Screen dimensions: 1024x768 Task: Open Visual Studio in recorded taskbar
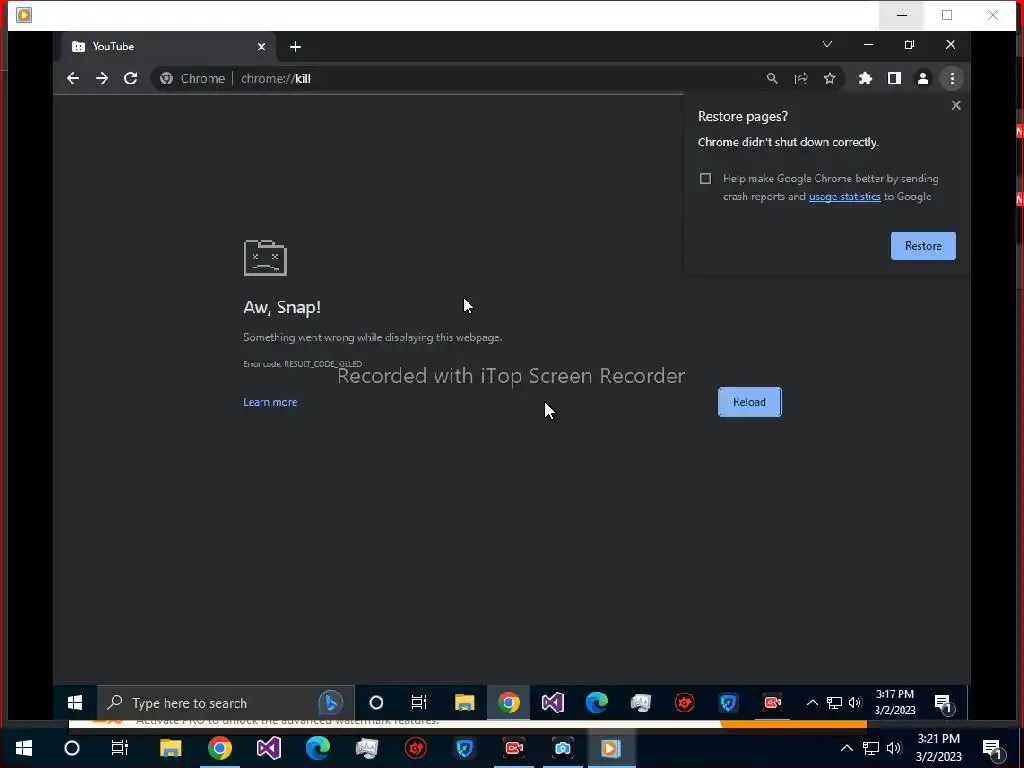coord(552,703)
